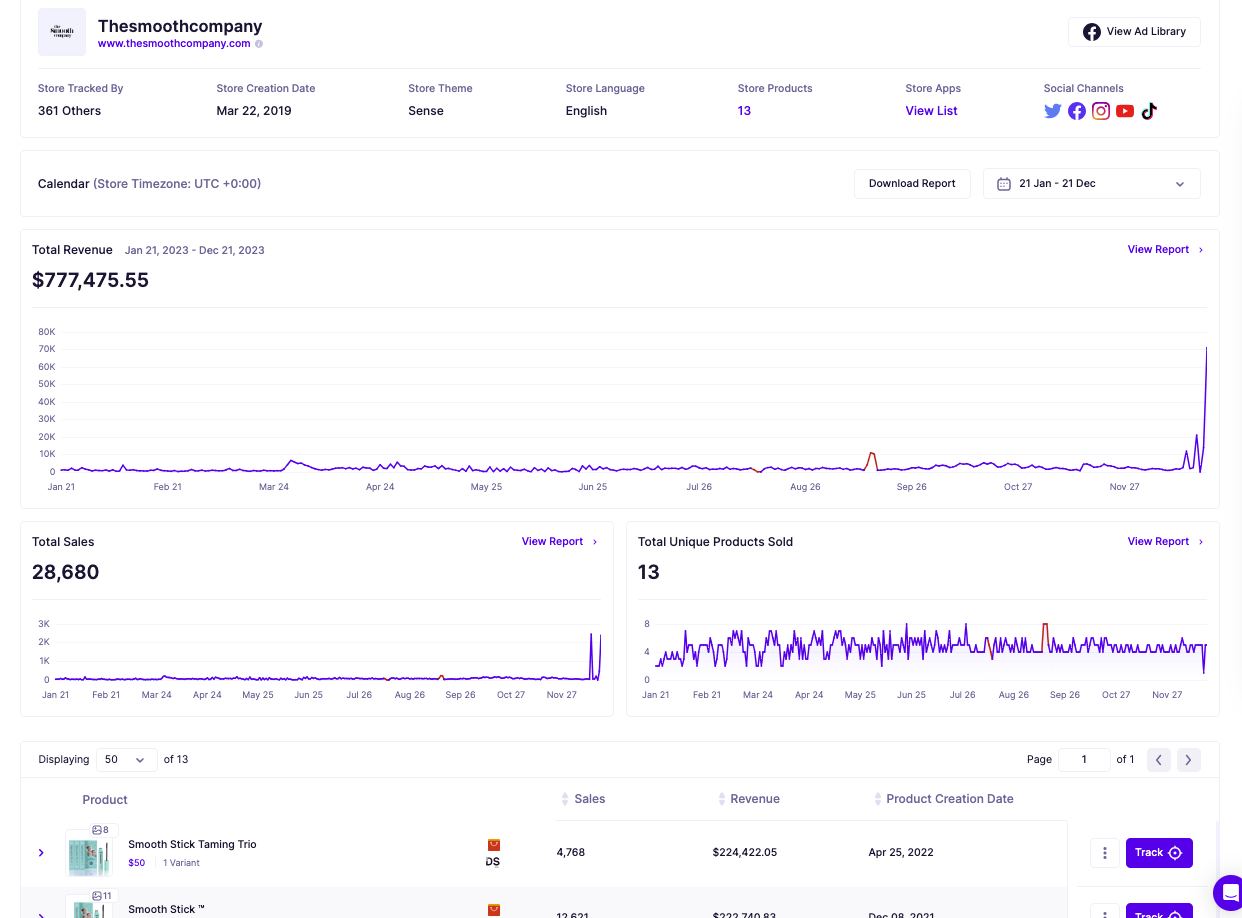Toggle sorting on the Revenue column
This screenshot has width=1242, height=918.
point(721,798)
